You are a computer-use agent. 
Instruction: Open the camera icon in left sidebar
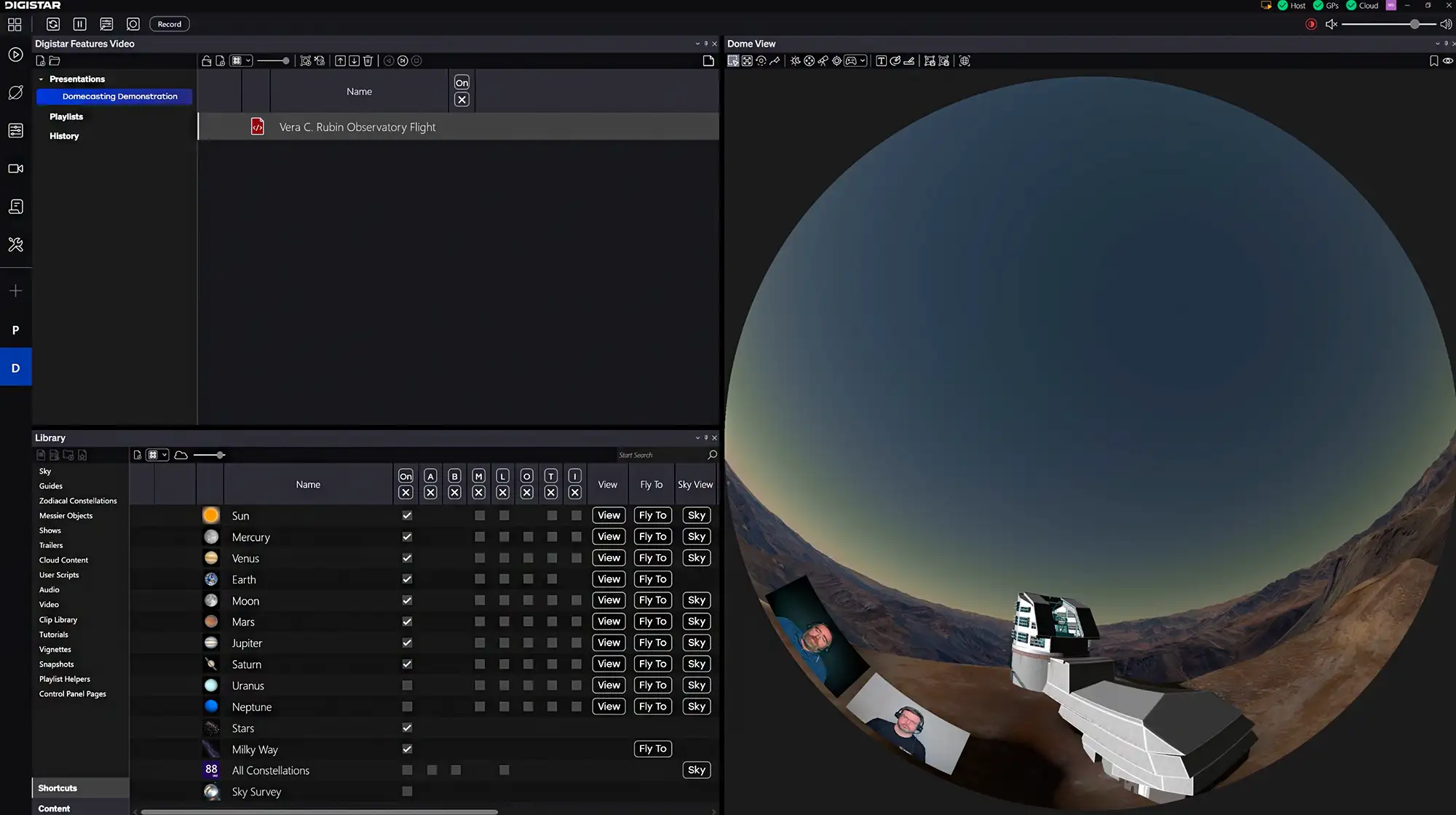pyautogui.click(x=15, y=169)
